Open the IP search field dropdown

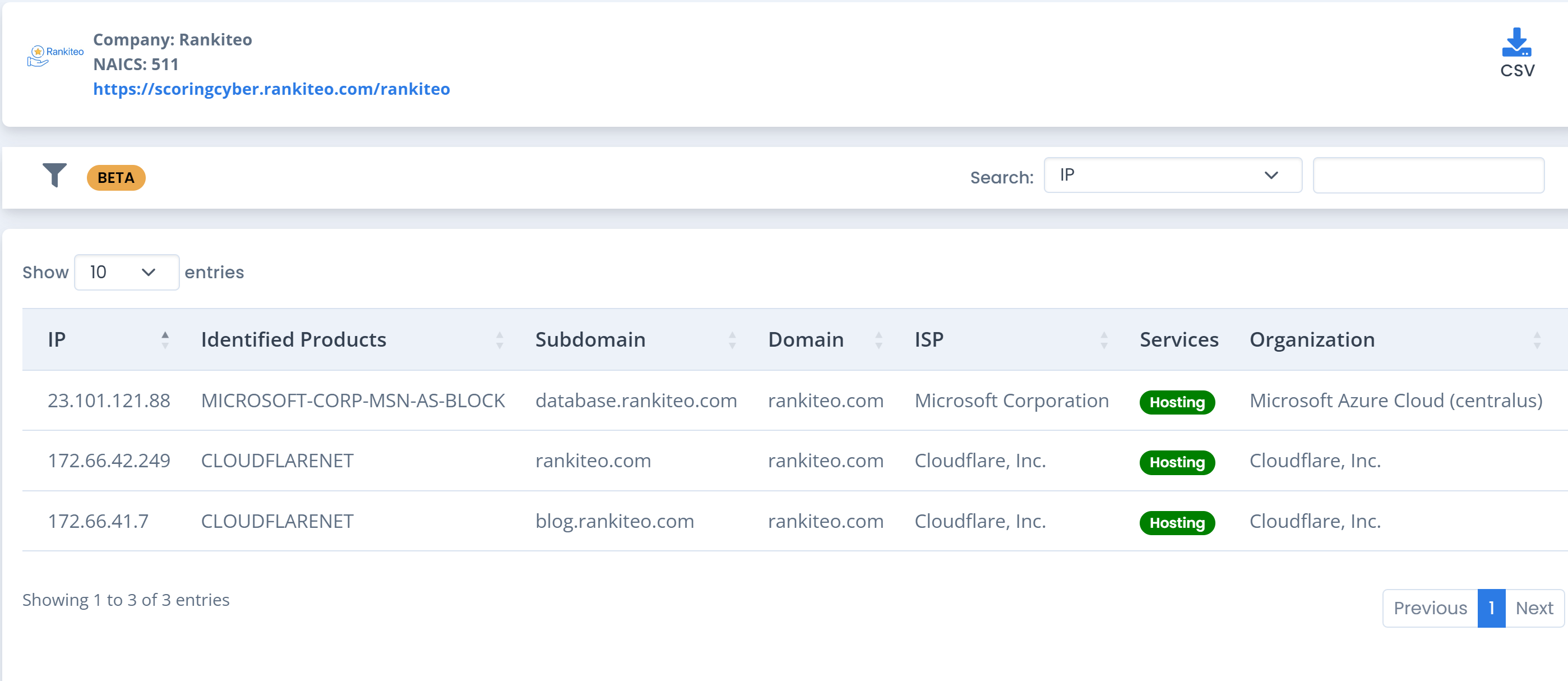[1172, 176]
